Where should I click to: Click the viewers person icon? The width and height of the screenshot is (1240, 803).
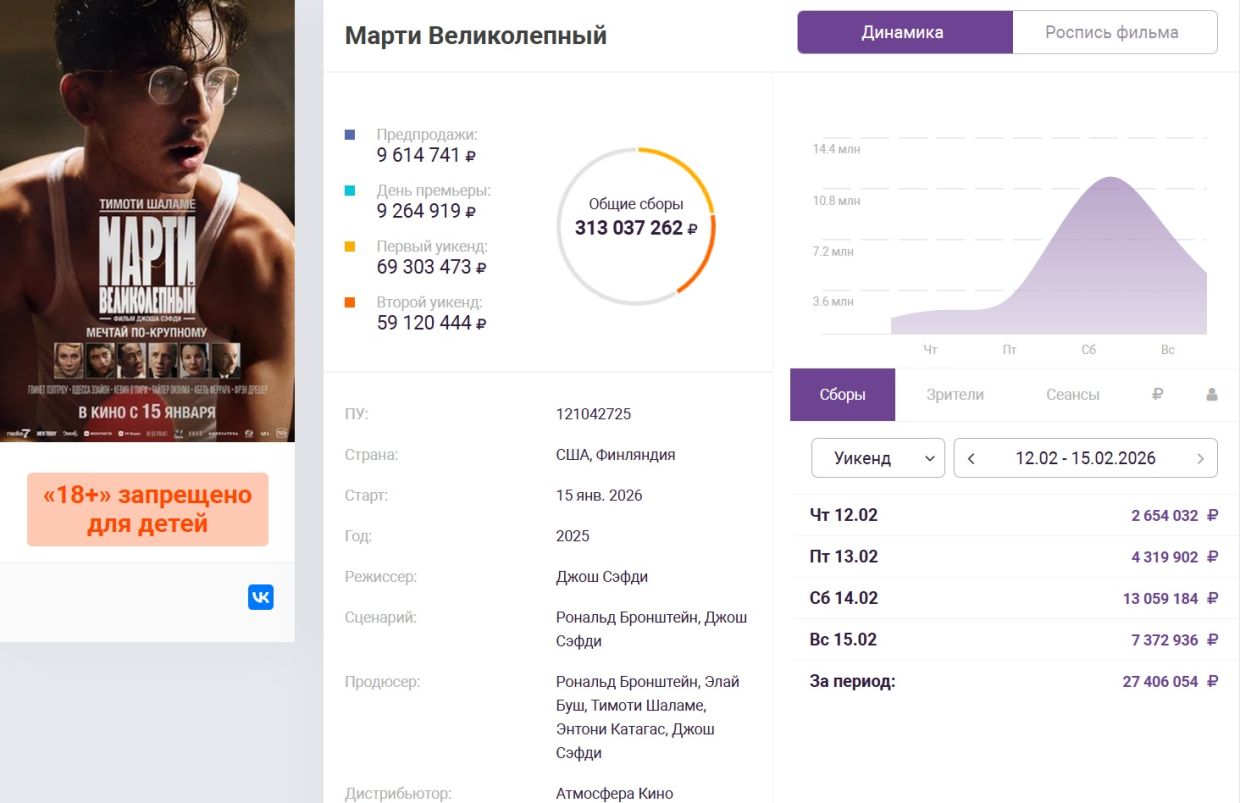(1212, 394)
